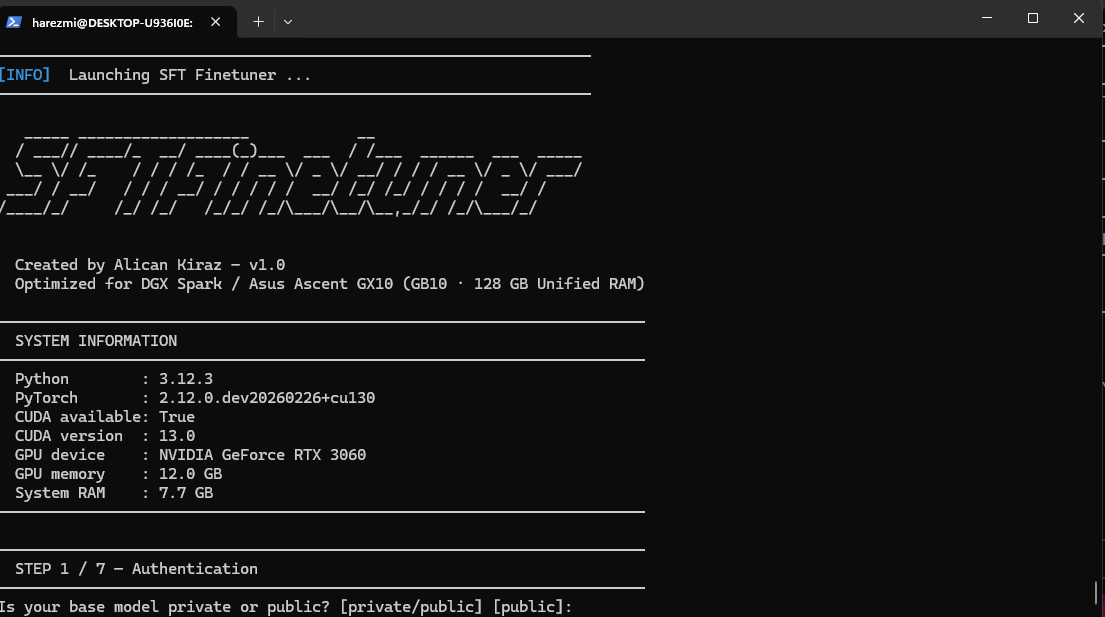Click the 'Optimized for DGX Spark' line
1105x617 pixels.
329,284
